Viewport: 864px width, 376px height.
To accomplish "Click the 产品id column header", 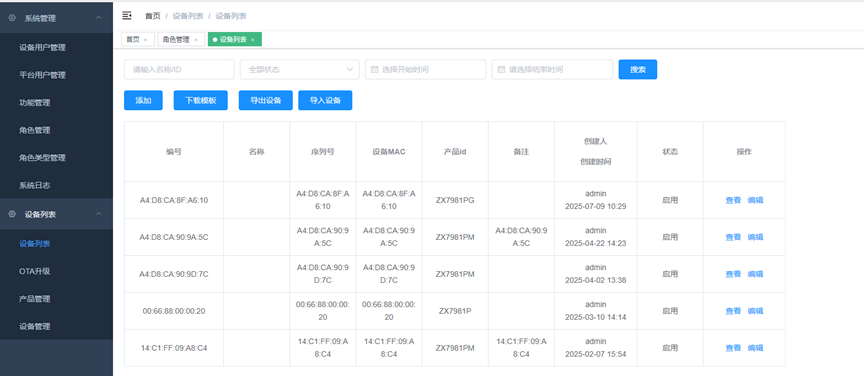I will 455,152.
